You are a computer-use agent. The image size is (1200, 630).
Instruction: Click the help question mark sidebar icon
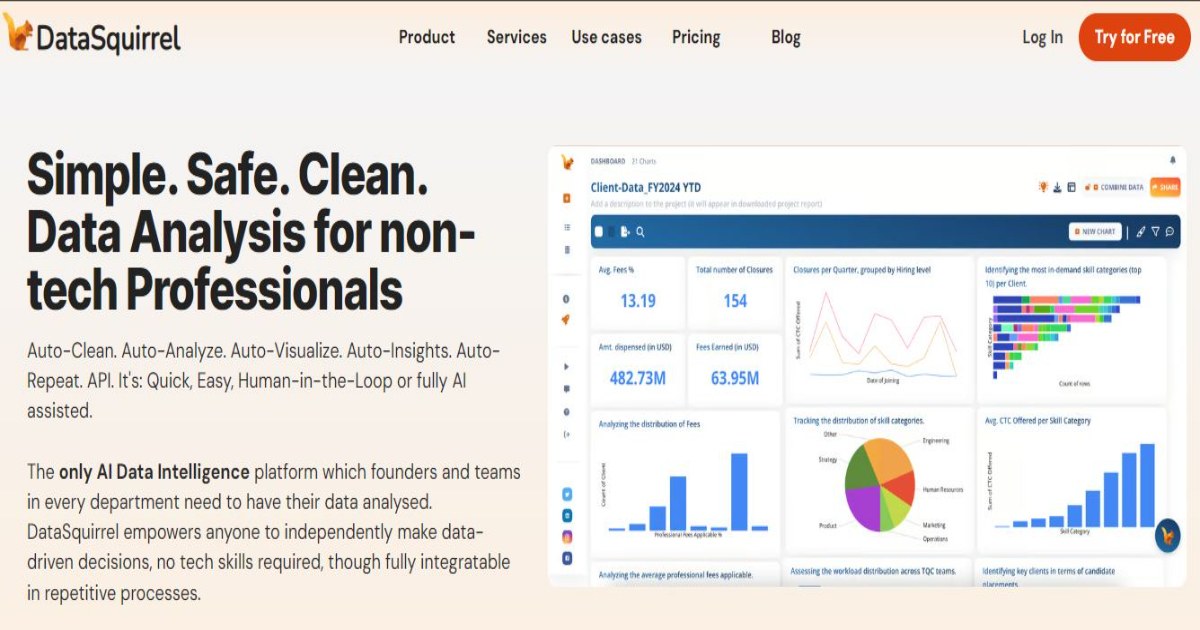[567, 412]
